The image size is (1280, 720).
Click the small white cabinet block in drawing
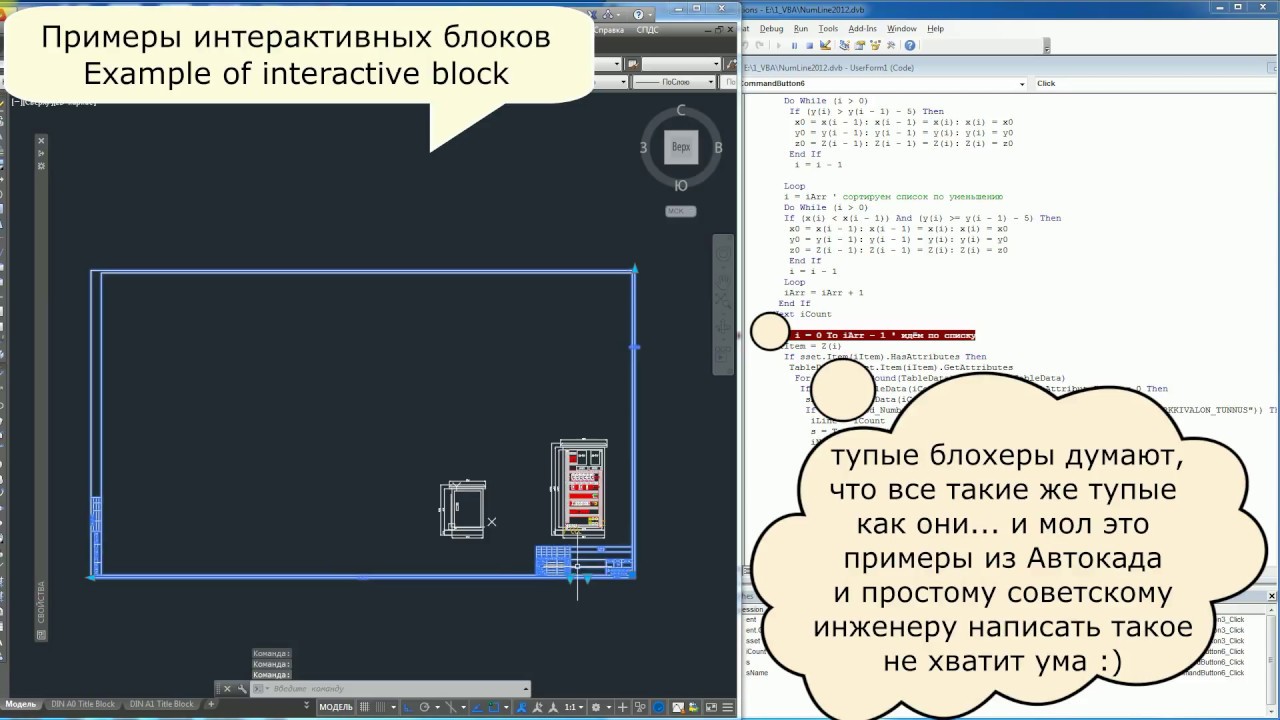(463, 508)
